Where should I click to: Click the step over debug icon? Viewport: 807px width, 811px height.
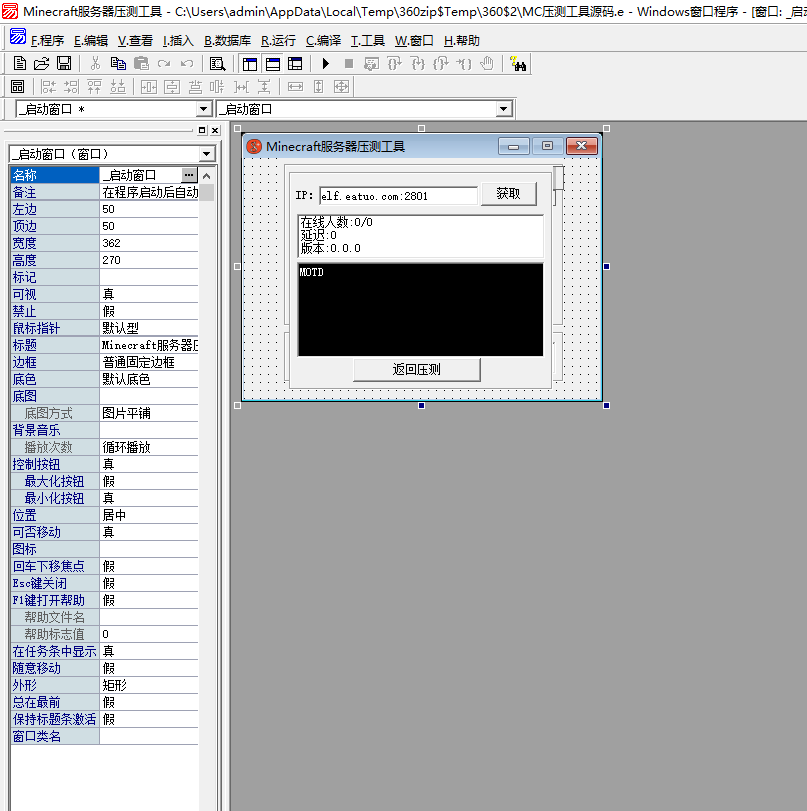tap(395, 64)
